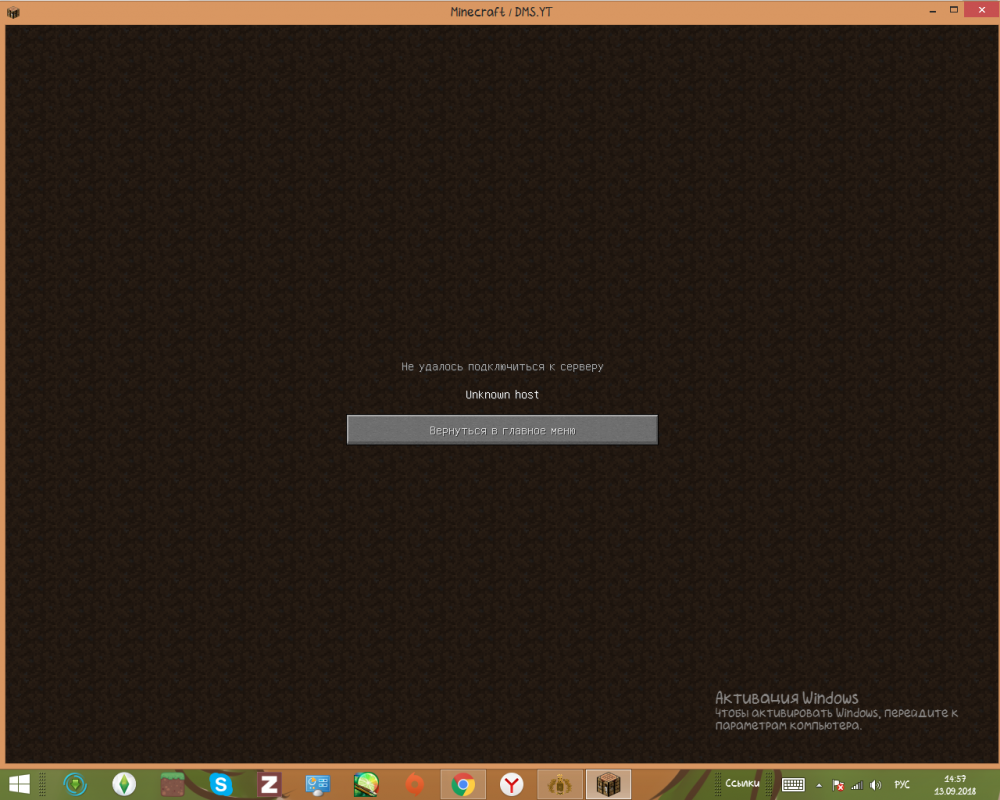Switch the input language from РУС
1000x800 pixels.
[x=902, y=785]
